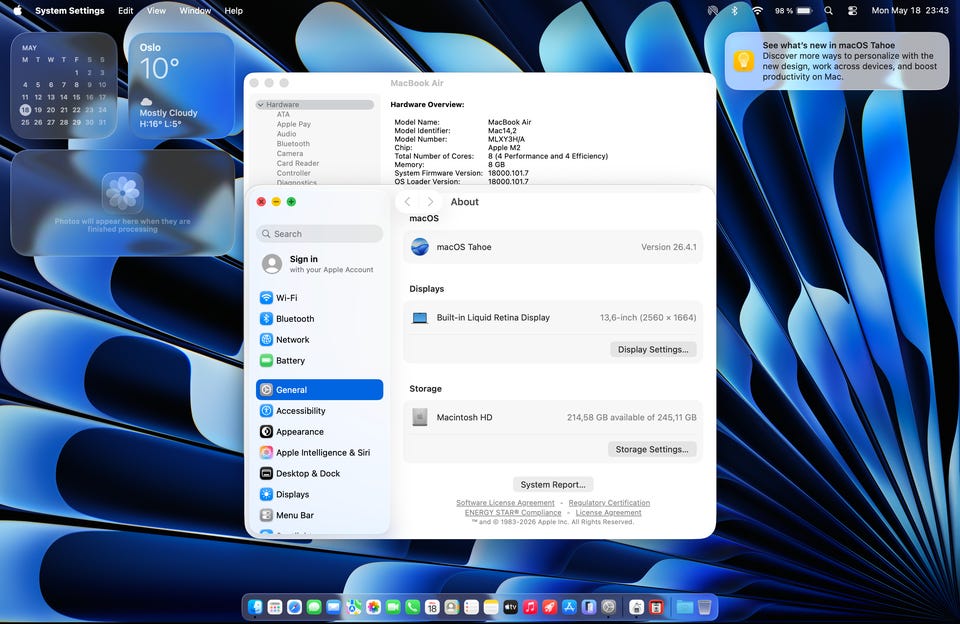The image size is (960, 624).
Task: Open the Regulatory Certification link
Action: tap(609, 503)
